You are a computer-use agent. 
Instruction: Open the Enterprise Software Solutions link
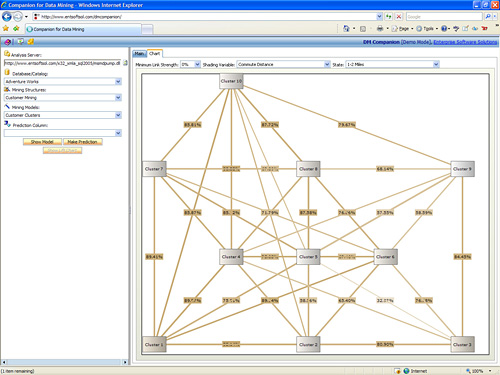pyautogui.click(x=465, y=42)
